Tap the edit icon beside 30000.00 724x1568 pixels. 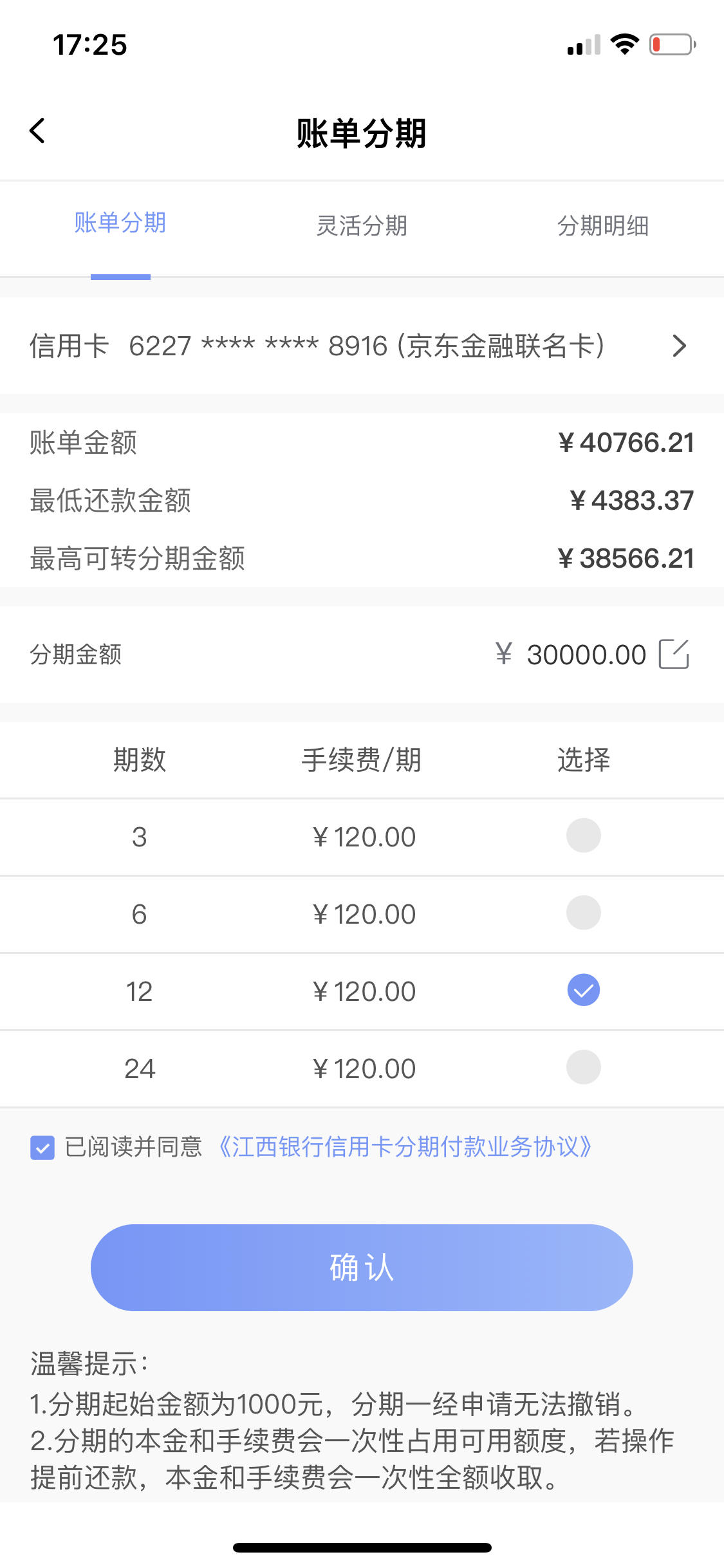click(x=674, y=654)
